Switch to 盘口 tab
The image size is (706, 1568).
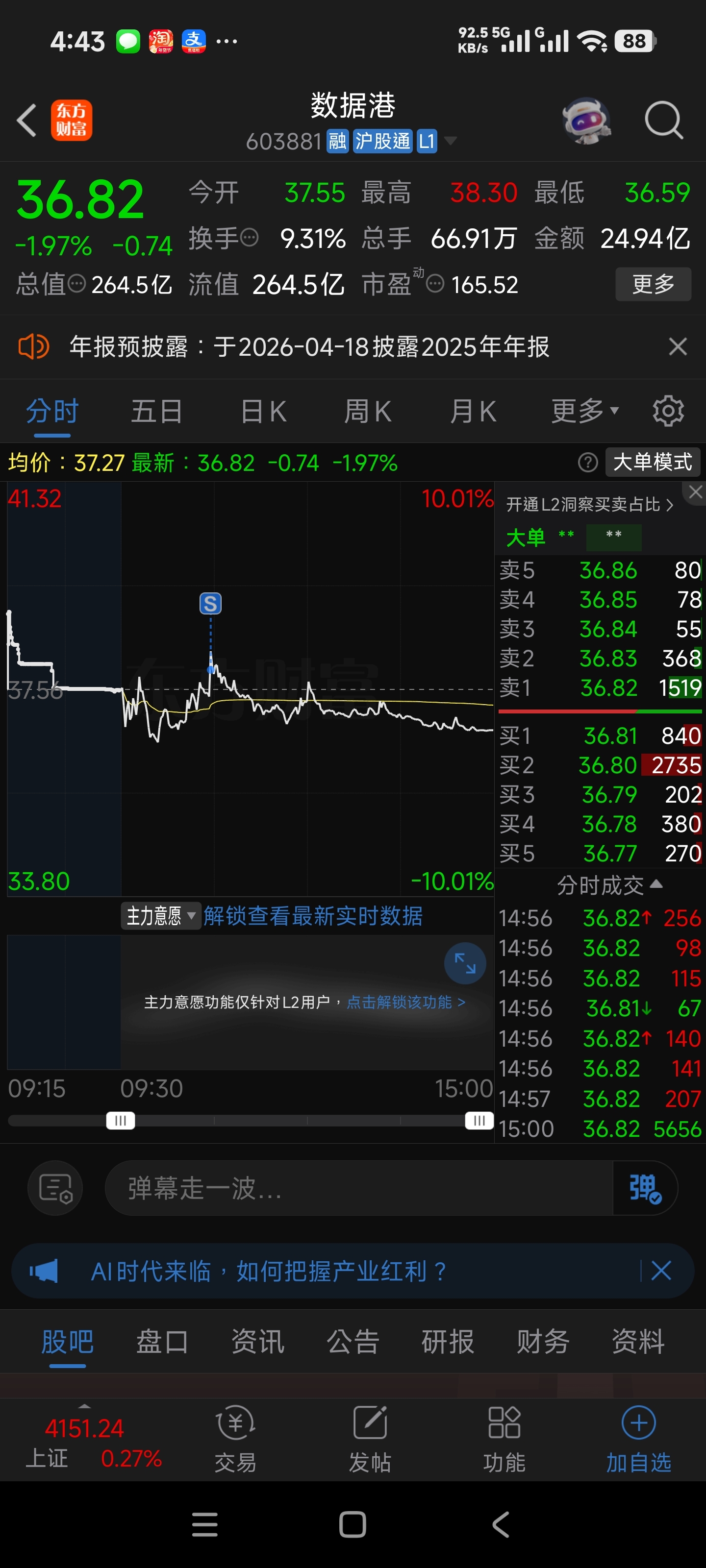click(x=162, y=1342)
